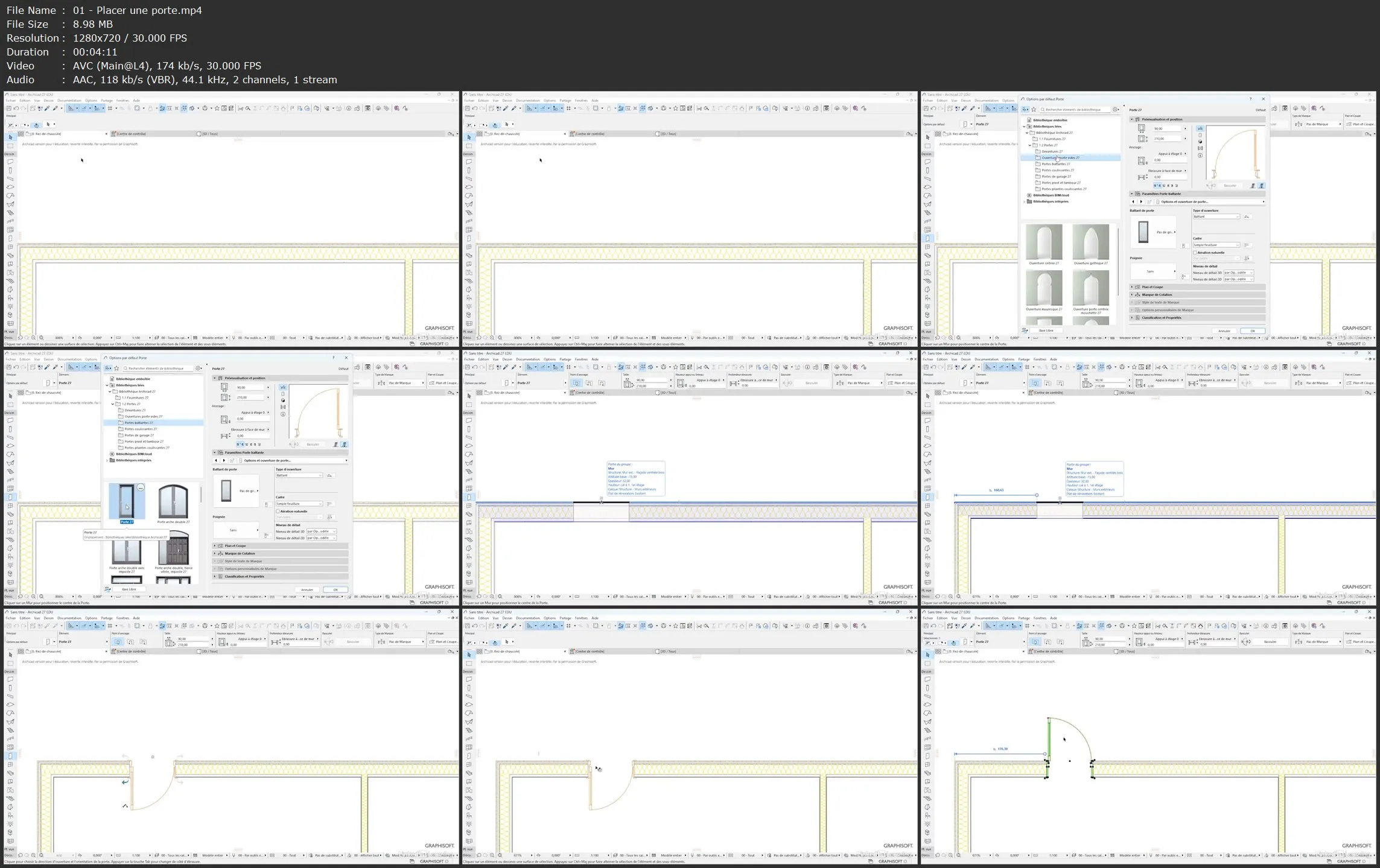Switch to the '3D / Tous' tab in the first frame
This screenshot has height=868, width=1380.
208,134
